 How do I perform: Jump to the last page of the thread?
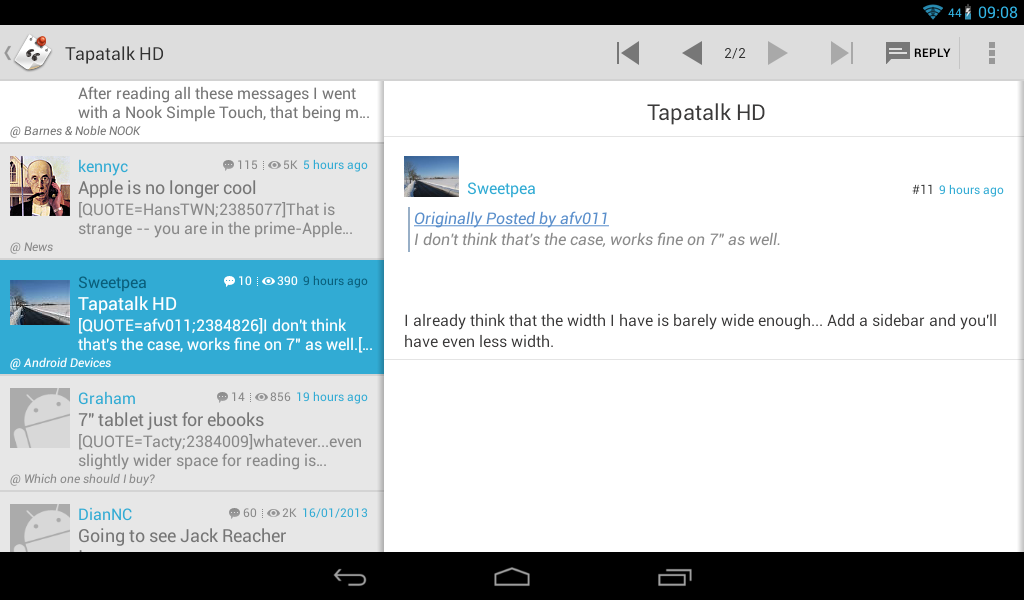coord(841,53)
